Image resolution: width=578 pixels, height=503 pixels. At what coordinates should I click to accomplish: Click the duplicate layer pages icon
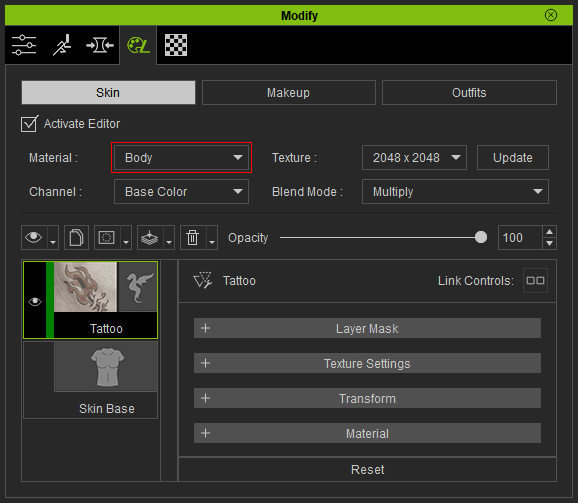76,238
